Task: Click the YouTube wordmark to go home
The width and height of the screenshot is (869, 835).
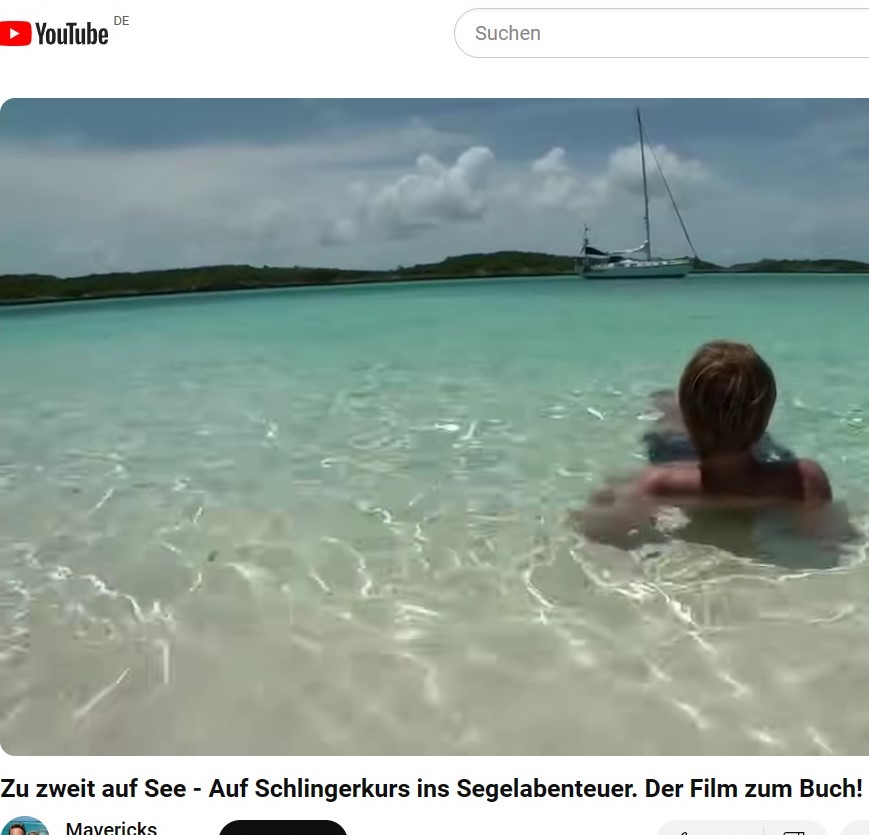Action: [72, 34]
